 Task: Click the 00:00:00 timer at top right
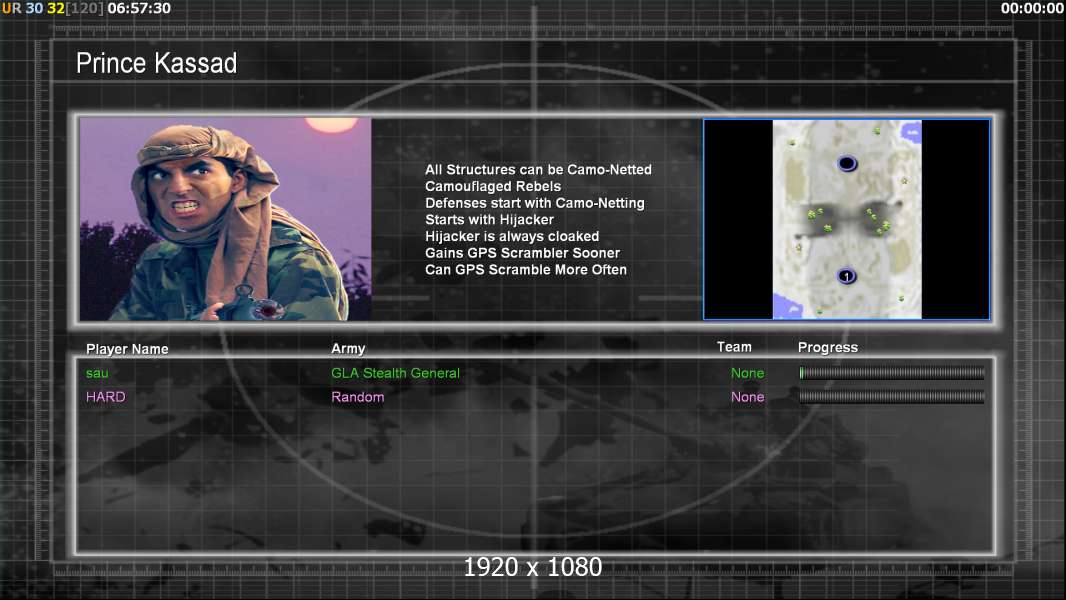(1032, 9)
